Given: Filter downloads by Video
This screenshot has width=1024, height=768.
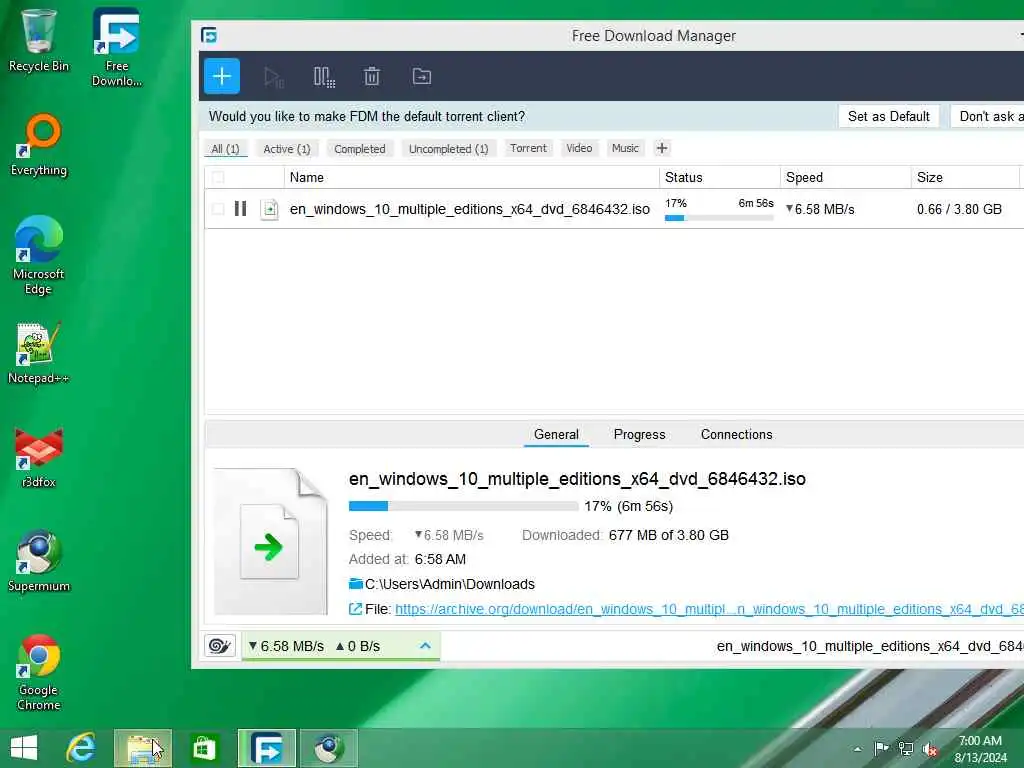Looking at the screenshot, I should point(579,148).
